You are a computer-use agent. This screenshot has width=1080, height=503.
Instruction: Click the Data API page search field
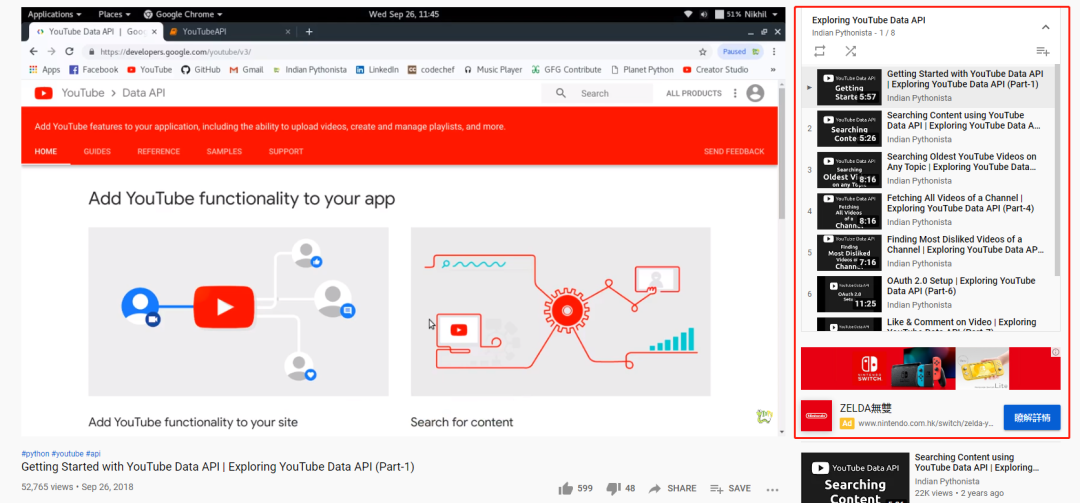[597, 94]
